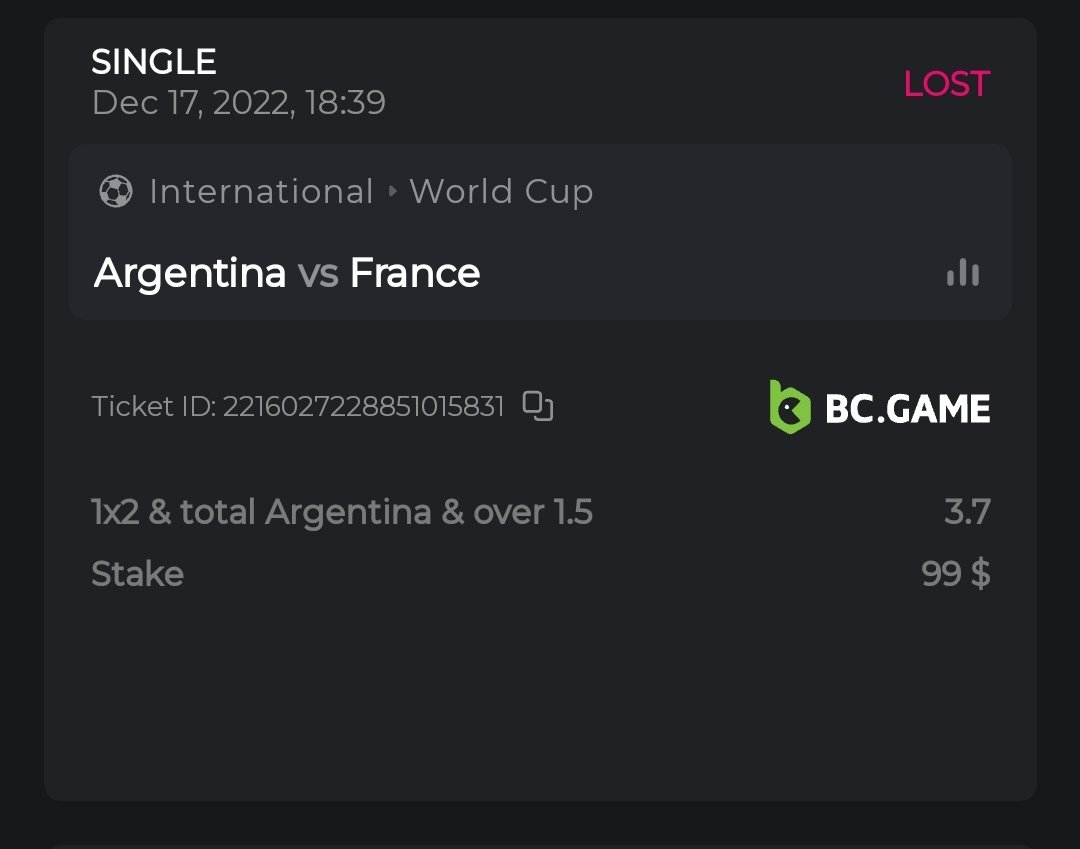
Task: Open match statistics bar chart icon
Action: 963,273
